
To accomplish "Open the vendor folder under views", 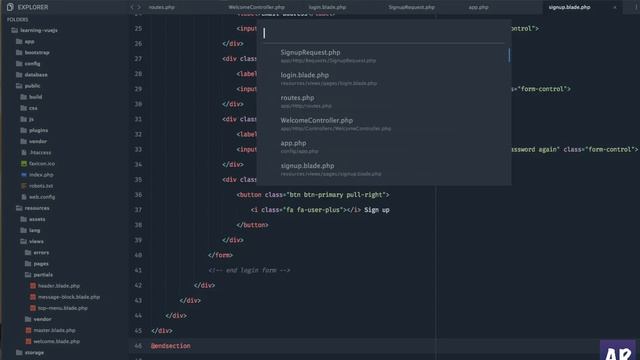I will 38,319.
